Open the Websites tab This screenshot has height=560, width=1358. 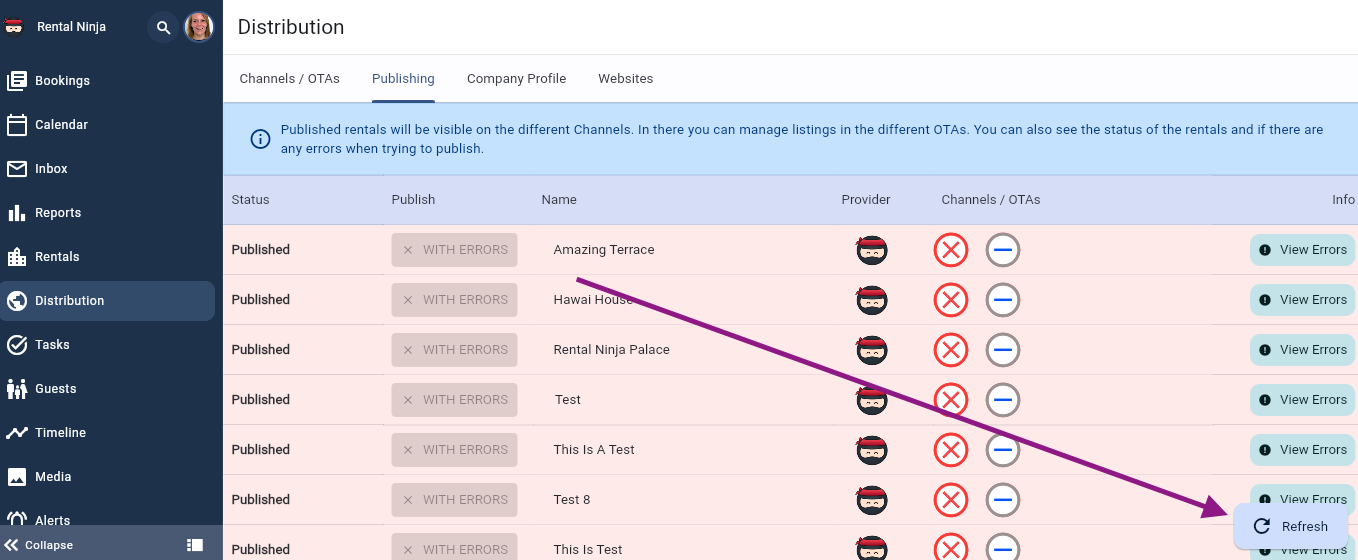625,79
